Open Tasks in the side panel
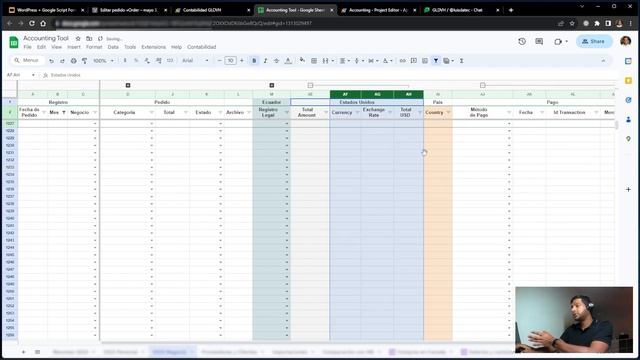 [628, 100]
